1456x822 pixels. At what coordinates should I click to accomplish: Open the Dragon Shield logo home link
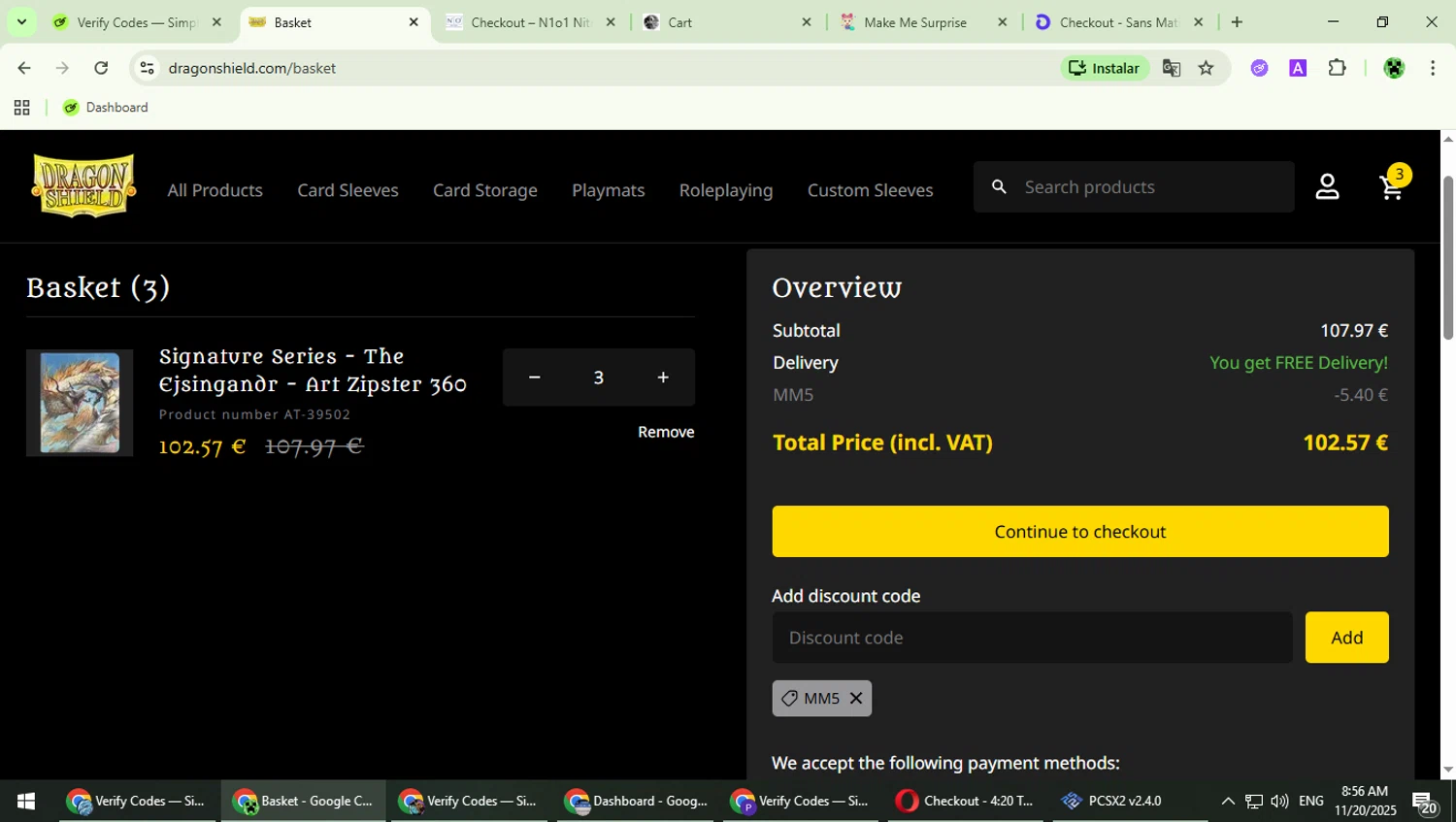(x=83, y=185)
